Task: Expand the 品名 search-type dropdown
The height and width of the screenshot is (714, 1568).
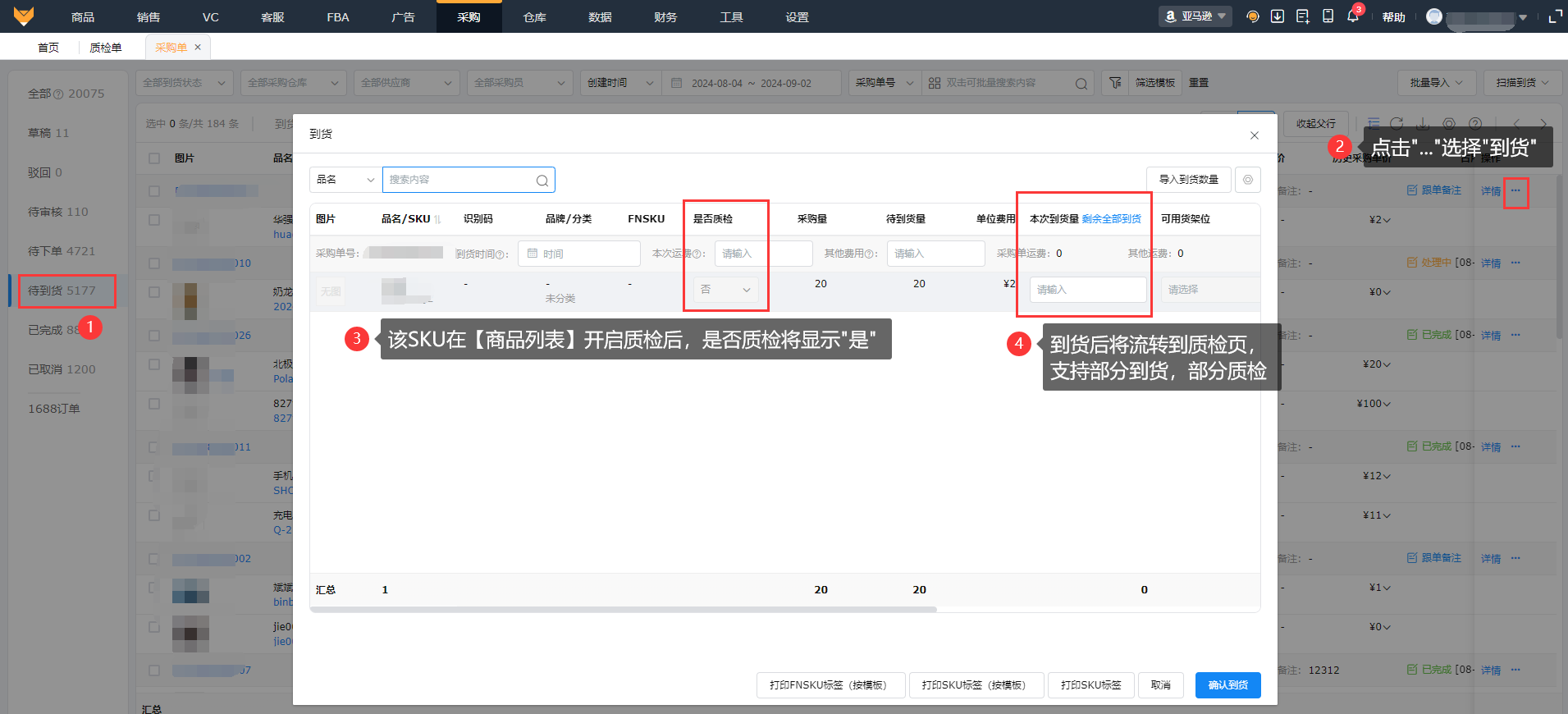Action: [x=345, y=180]
